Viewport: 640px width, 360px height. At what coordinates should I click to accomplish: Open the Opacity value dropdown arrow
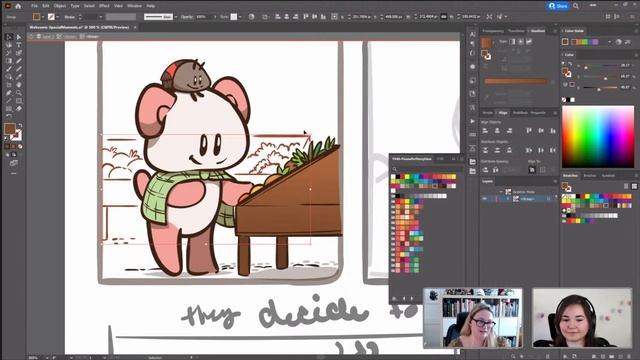pyautogui.click(x=215, y=17)
